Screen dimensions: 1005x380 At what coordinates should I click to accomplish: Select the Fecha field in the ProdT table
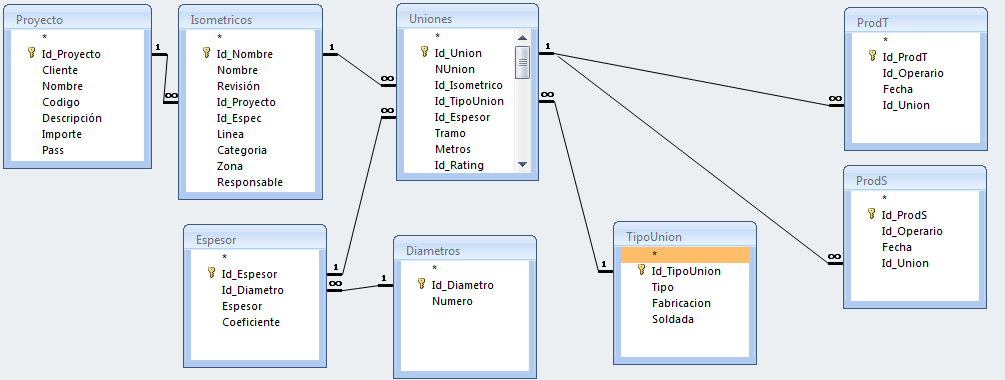[x=897, y=89]
